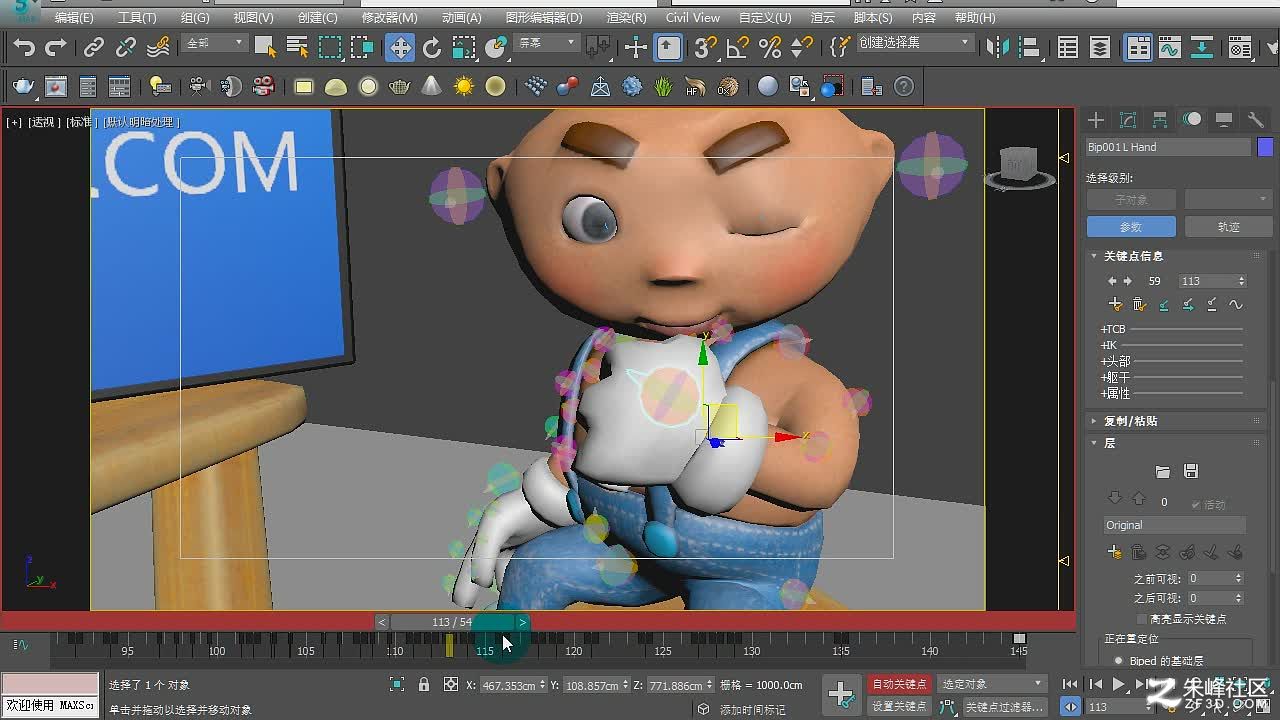The width and height of the screenshot is (1280, 720).
Task: Toggle the Percent Snap icon
Action: point(770,47)
